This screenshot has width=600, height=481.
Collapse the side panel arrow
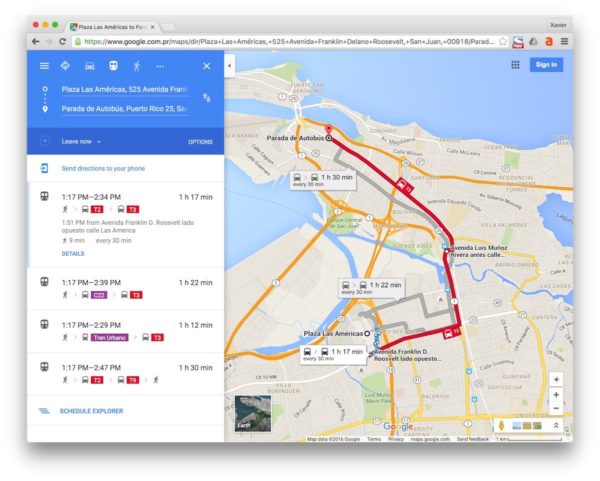coord(229,66)
